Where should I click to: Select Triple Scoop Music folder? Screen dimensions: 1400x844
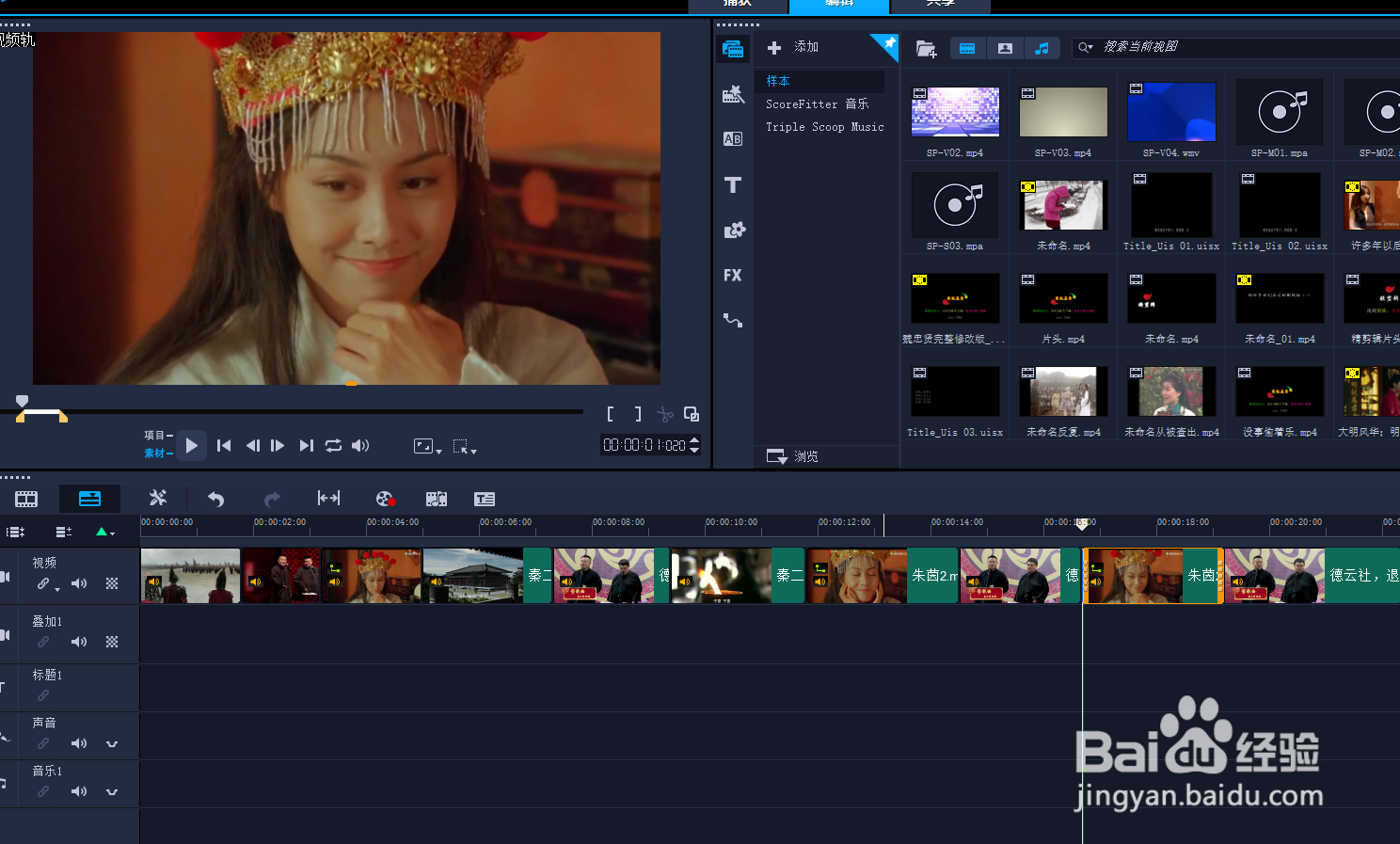click(825, 126)
